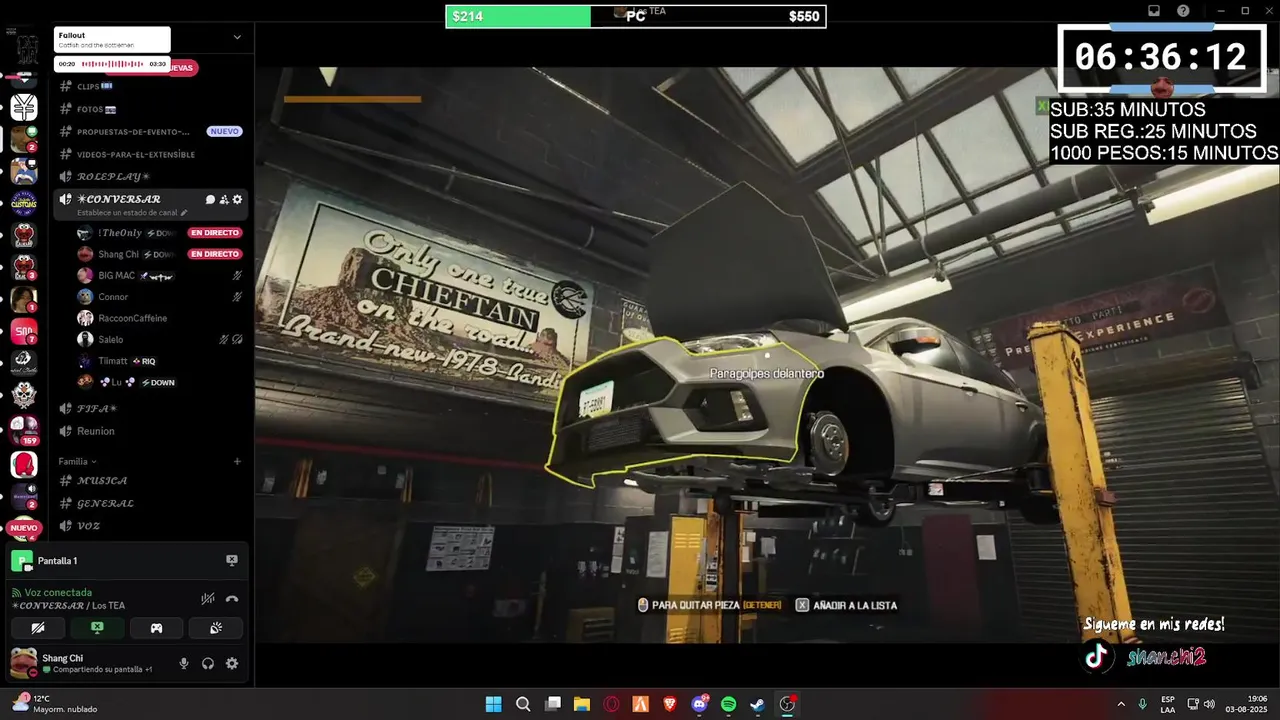Open Discord help question-mark icon
The width and height of the screenshot is (1280, 720).
pos(1183,11)
